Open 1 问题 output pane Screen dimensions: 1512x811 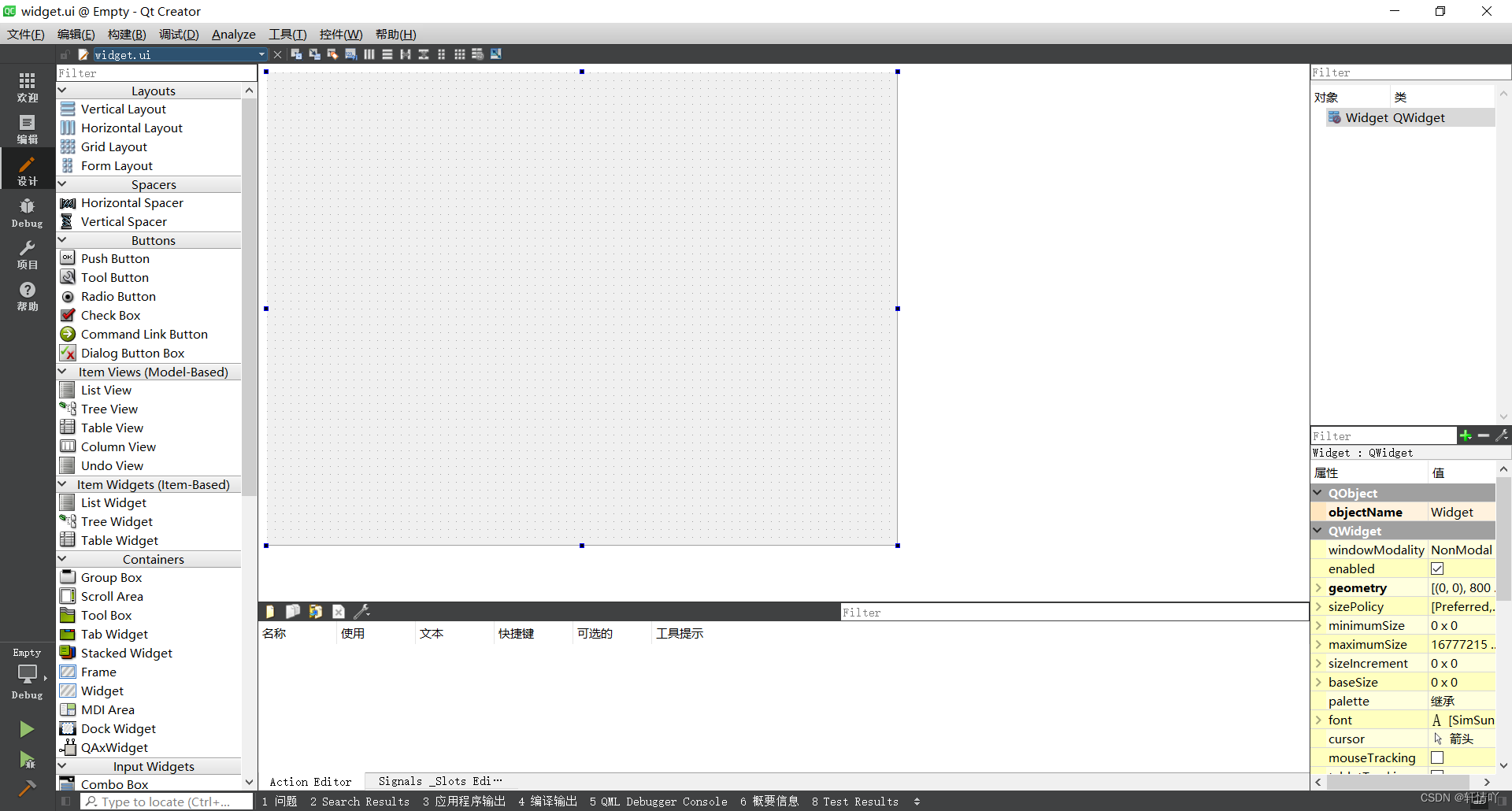coord(280,802)
